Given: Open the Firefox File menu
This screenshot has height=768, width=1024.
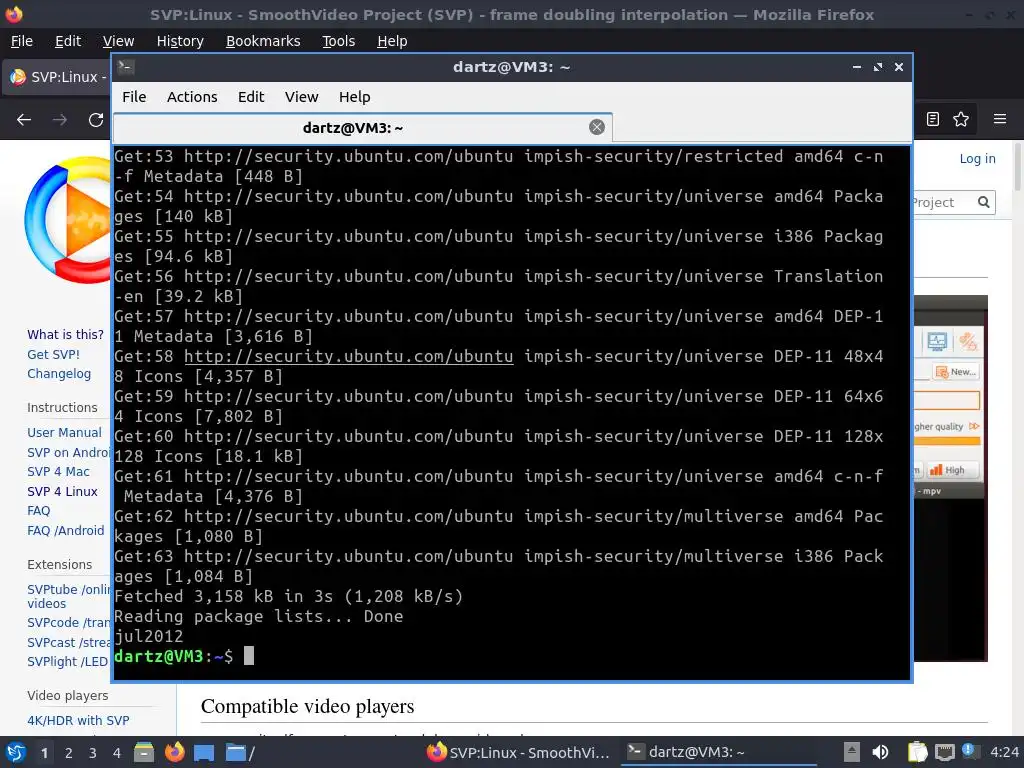Looking at the screenshot, I should (x=22, y=41).
